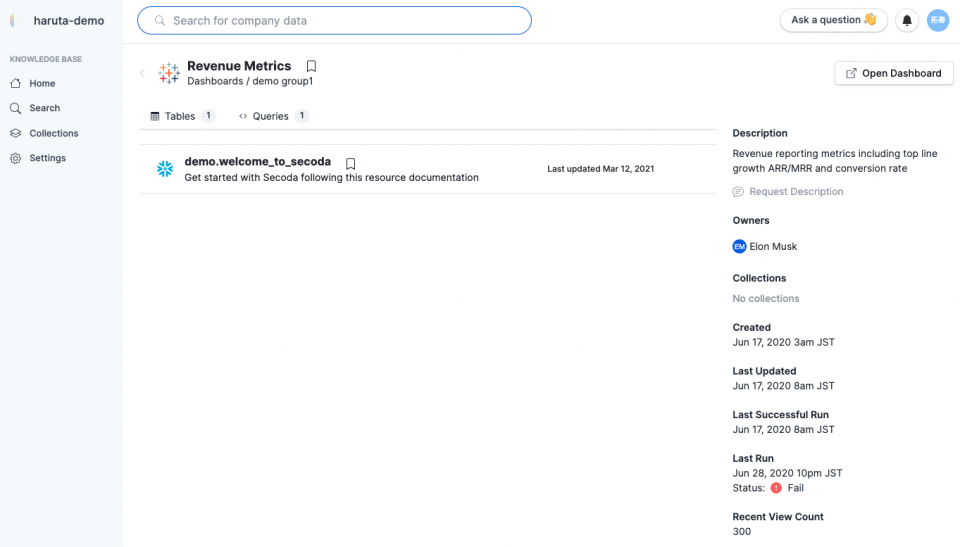Screen dimensions: 960x547
Task: Bookmark the Revenue Metrics dashboard
Action: coord(311,66)
